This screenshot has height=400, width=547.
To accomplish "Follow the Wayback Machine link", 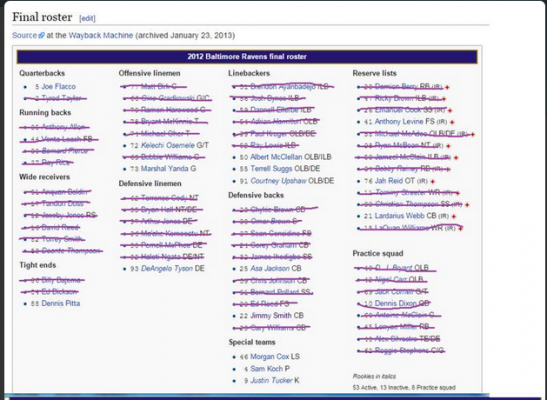I will pyautogui.click(x=101, y=35).
